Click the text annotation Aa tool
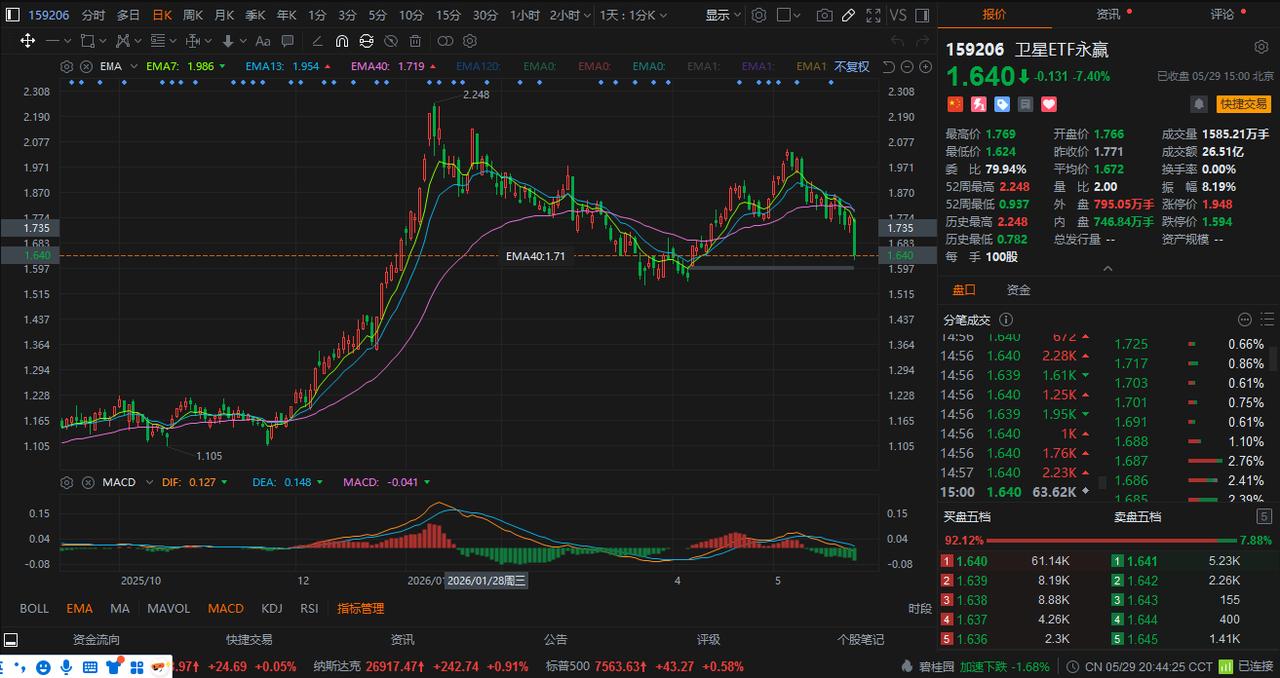Viewport: 1280px width, 678px height. click(263, 41)
